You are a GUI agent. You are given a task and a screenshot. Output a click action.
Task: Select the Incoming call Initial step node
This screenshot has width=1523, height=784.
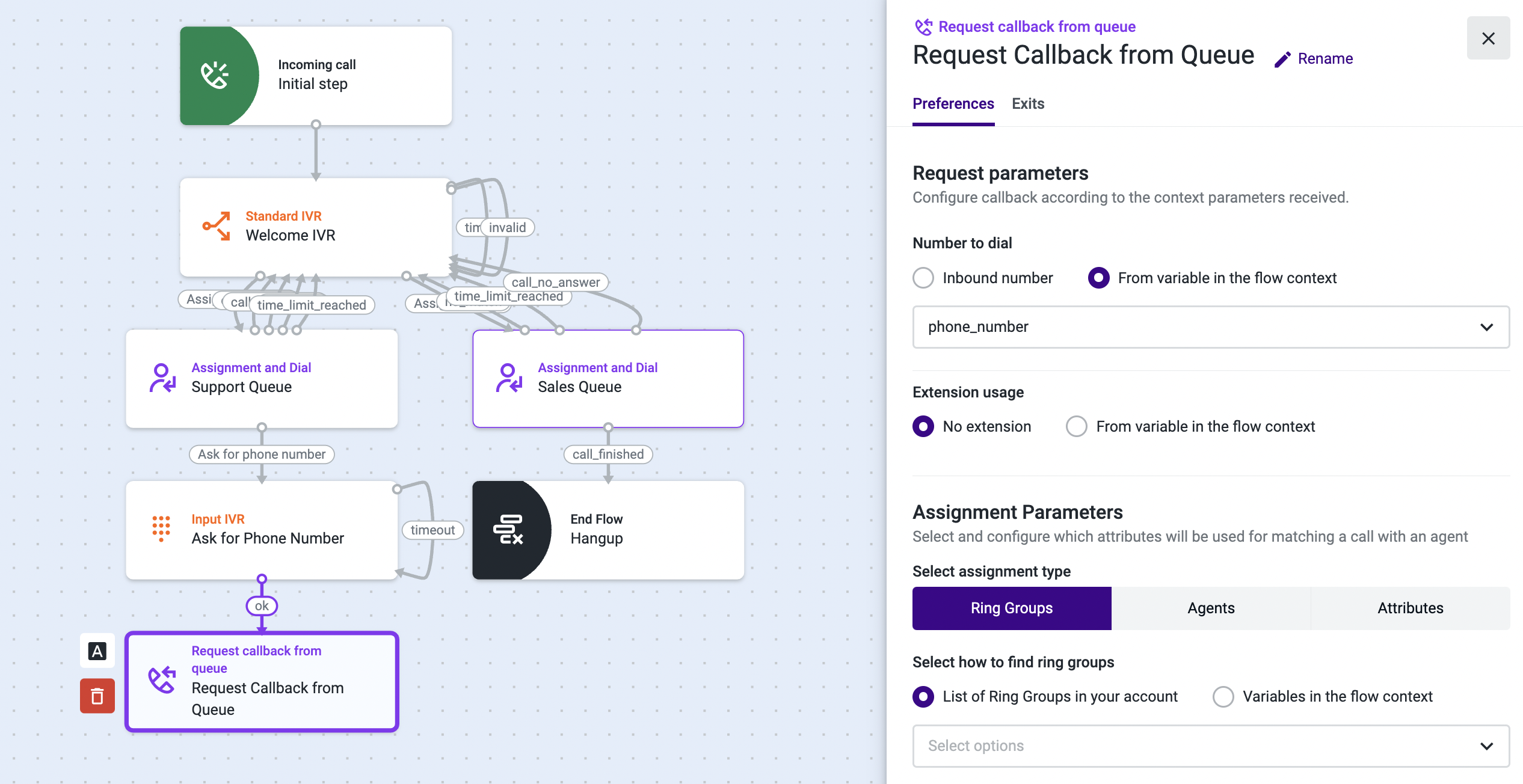pyautogui.click(x=316, y=76)
